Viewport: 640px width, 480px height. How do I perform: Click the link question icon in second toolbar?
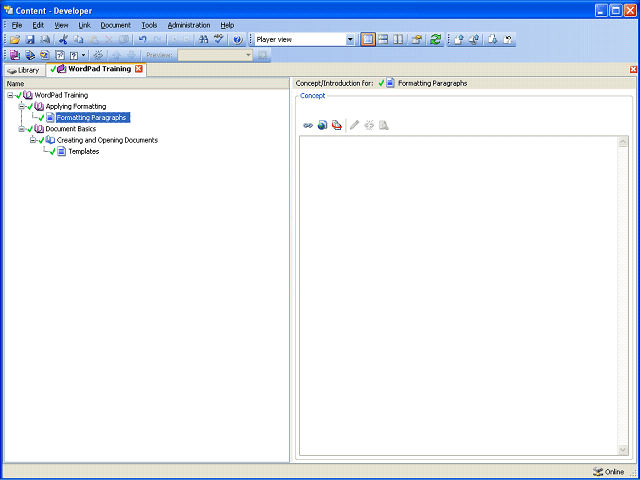point(74,55)
